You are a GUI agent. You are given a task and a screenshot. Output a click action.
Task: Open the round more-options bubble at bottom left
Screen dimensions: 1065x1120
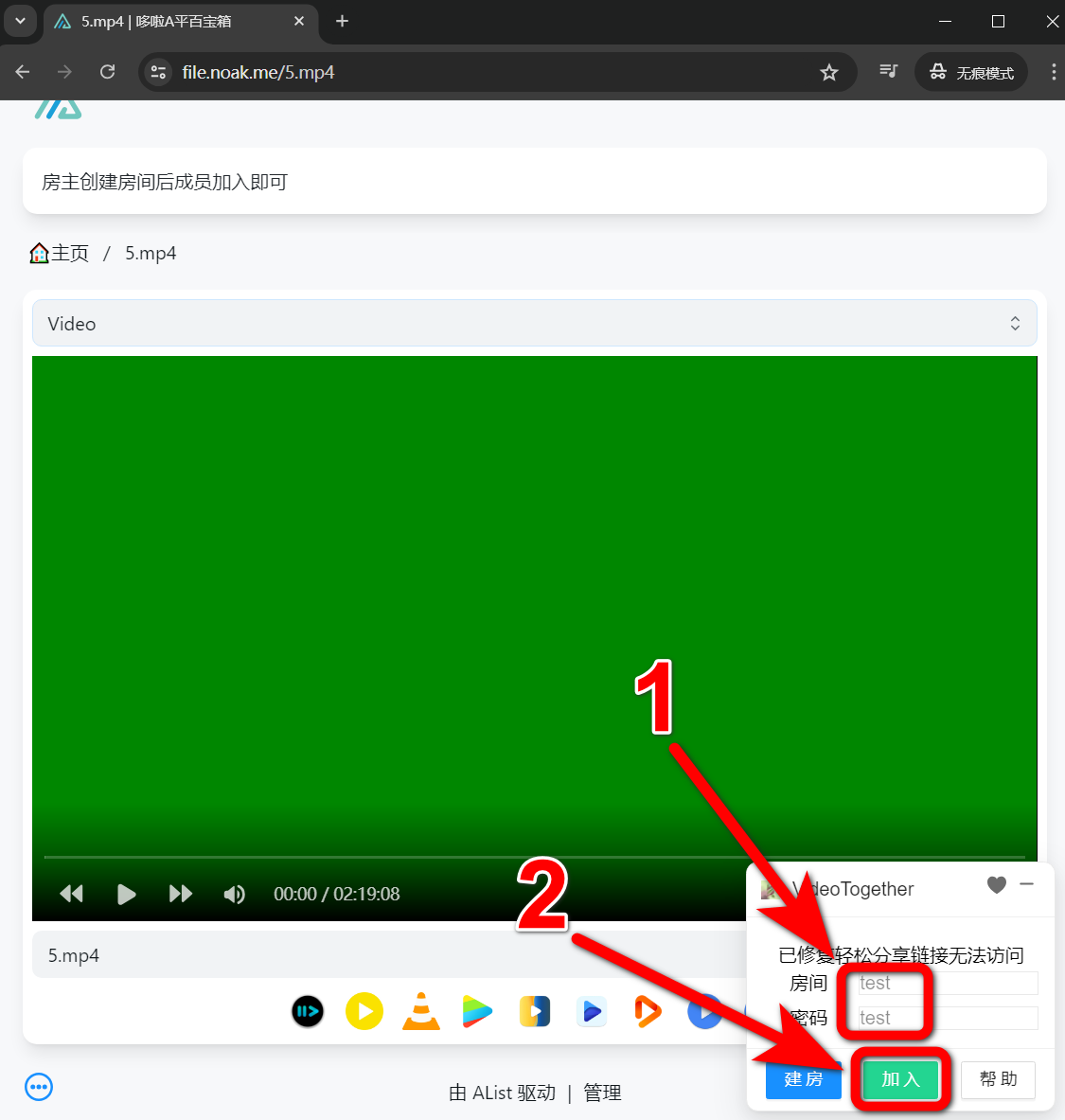click(x=39, y=1087)
